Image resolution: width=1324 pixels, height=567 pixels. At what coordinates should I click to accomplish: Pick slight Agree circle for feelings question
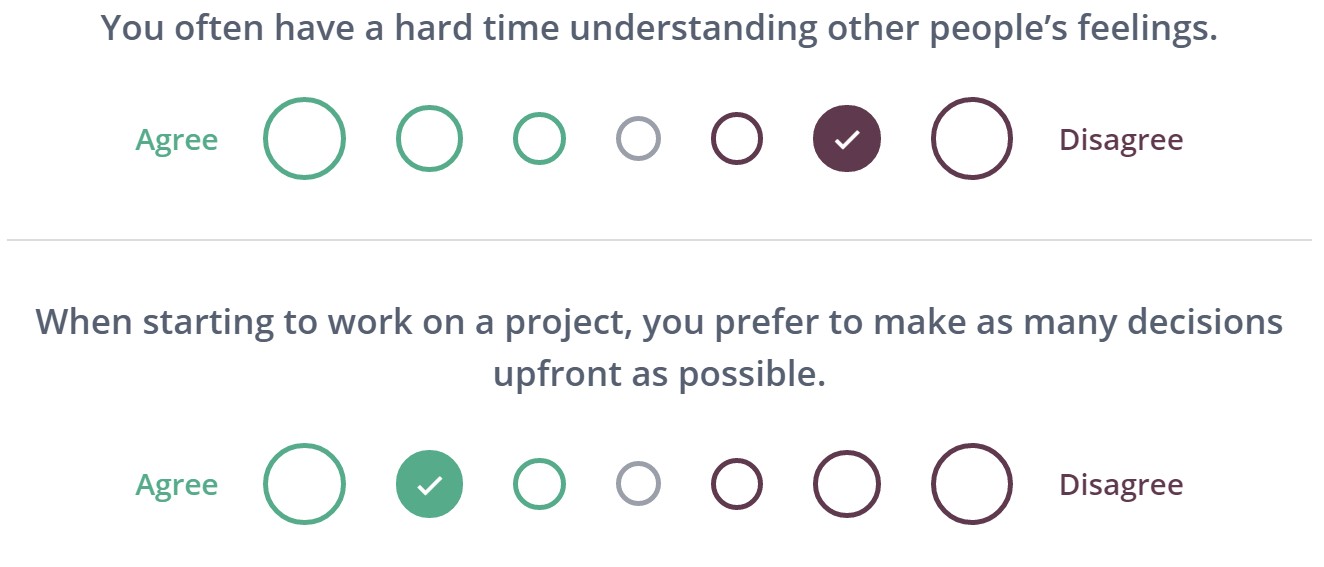(x=539, y=139)
